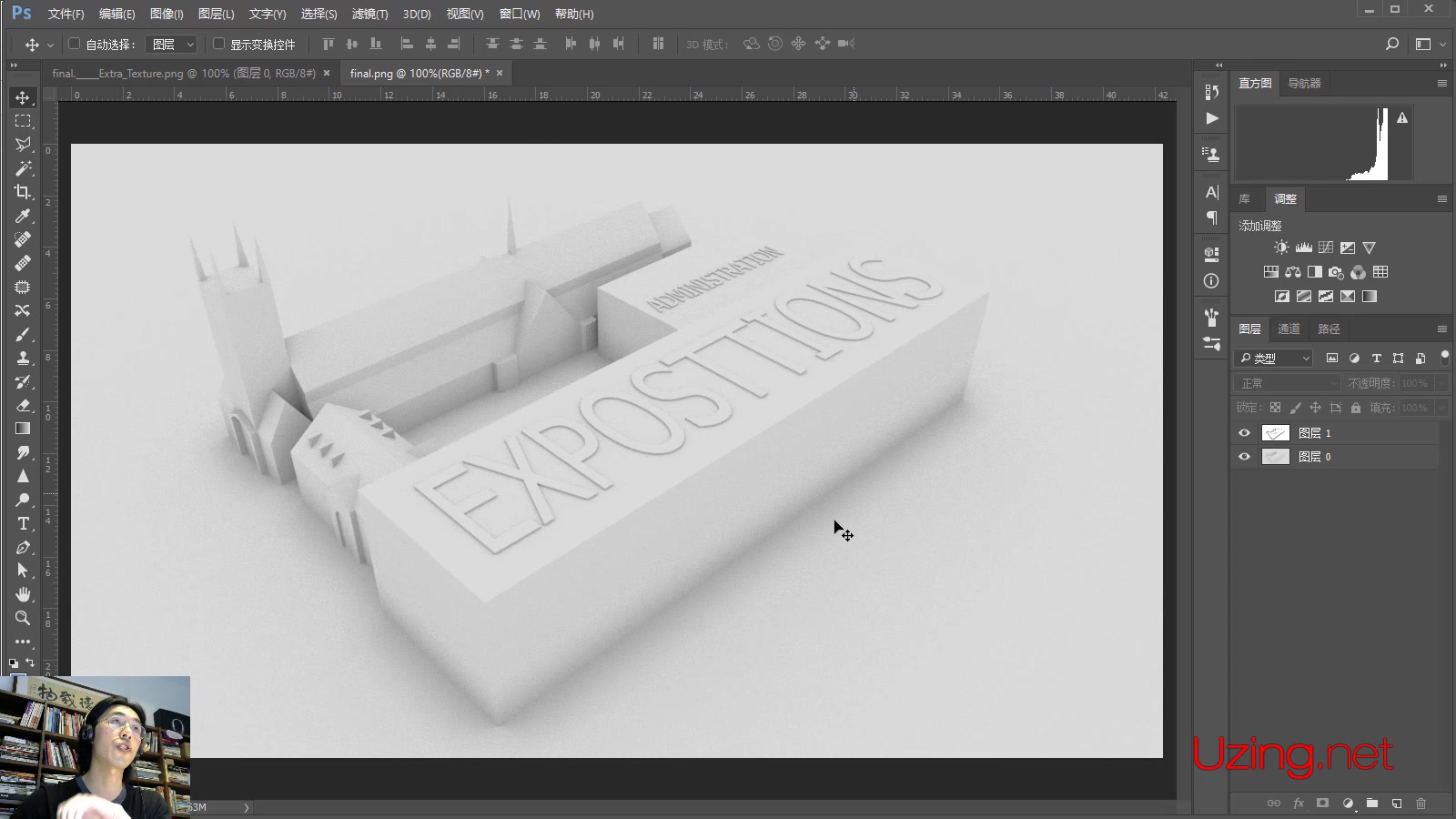Switch to the 通道 tab
This screenshot has width=1456, height=819.
pyautogui.click(x=1289, y=329)
